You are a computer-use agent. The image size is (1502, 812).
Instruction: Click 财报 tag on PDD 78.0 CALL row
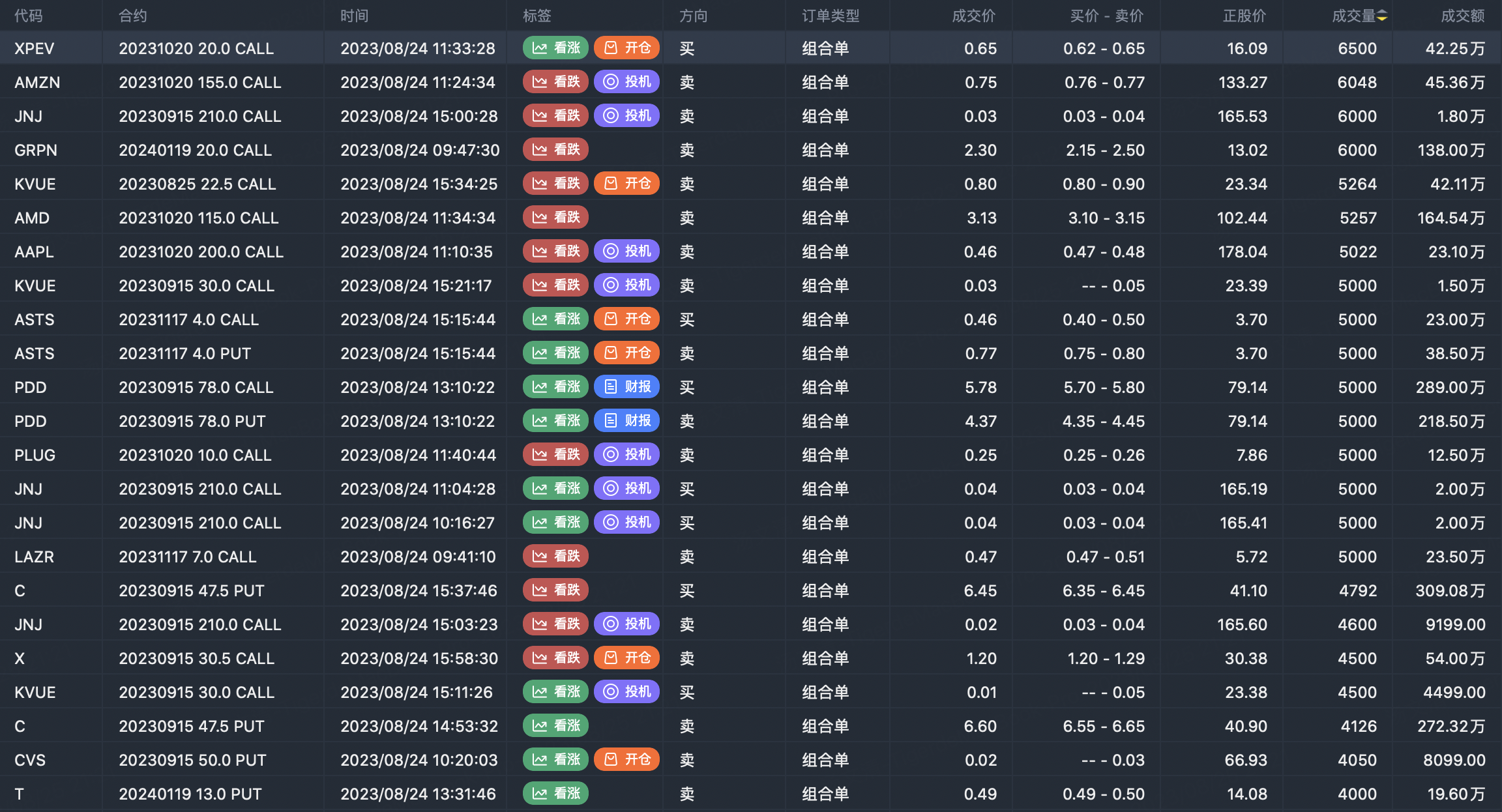click(627, 387)
